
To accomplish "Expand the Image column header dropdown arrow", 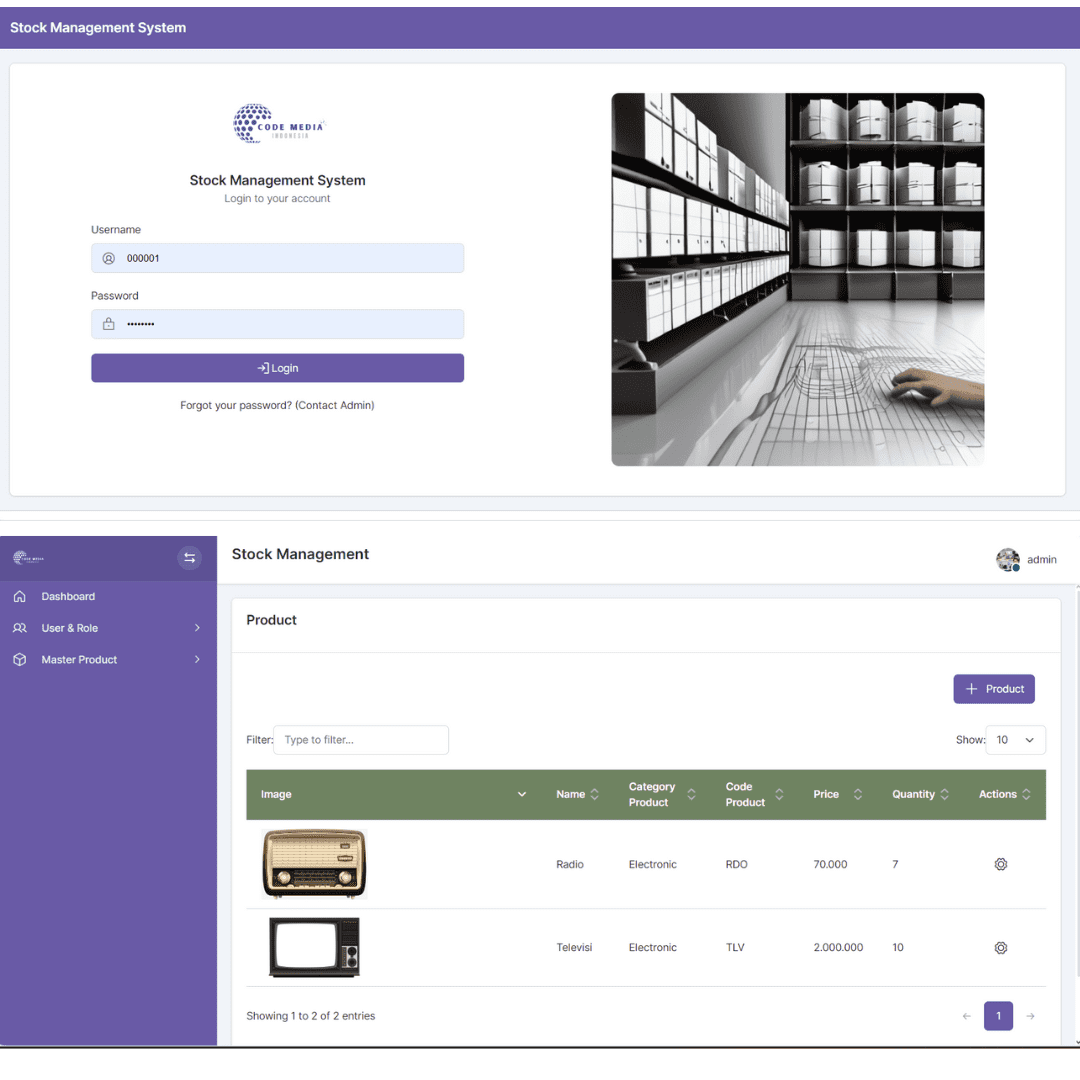I will coord(521,794).
